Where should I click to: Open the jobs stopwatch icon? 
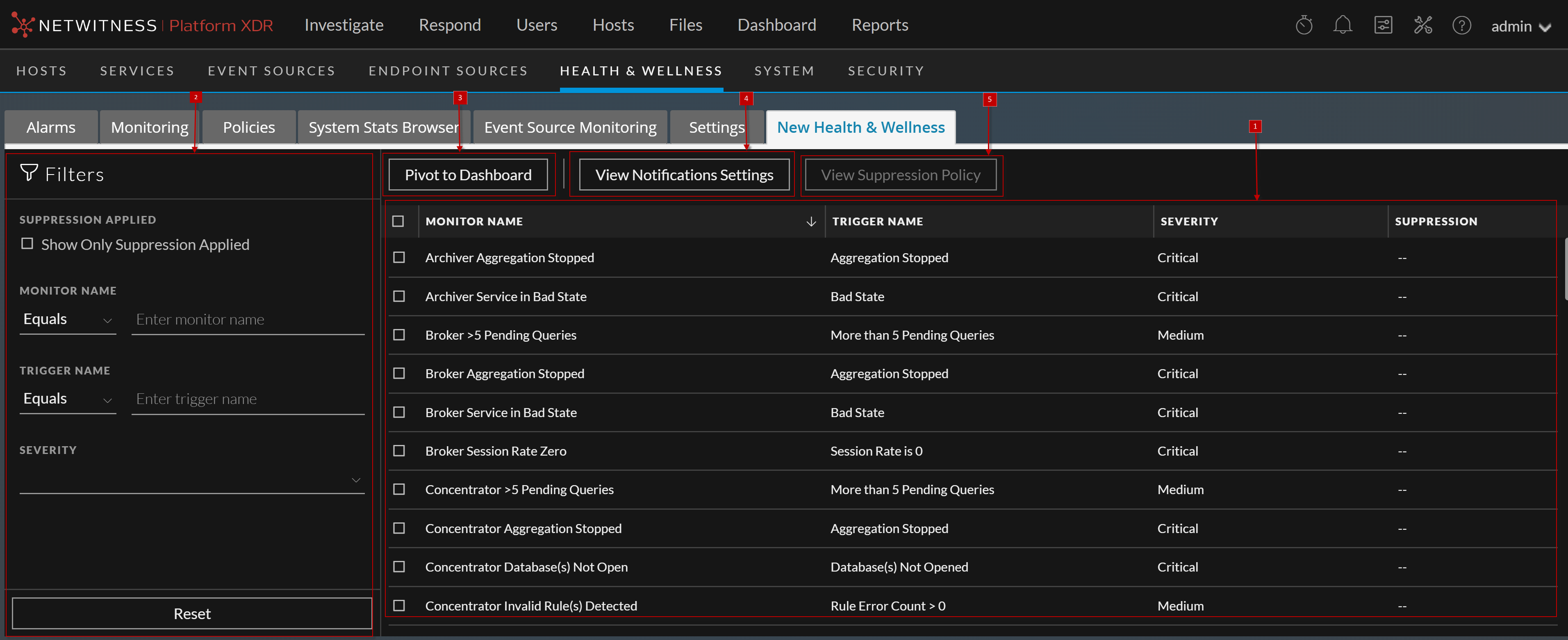point(1304,25)
